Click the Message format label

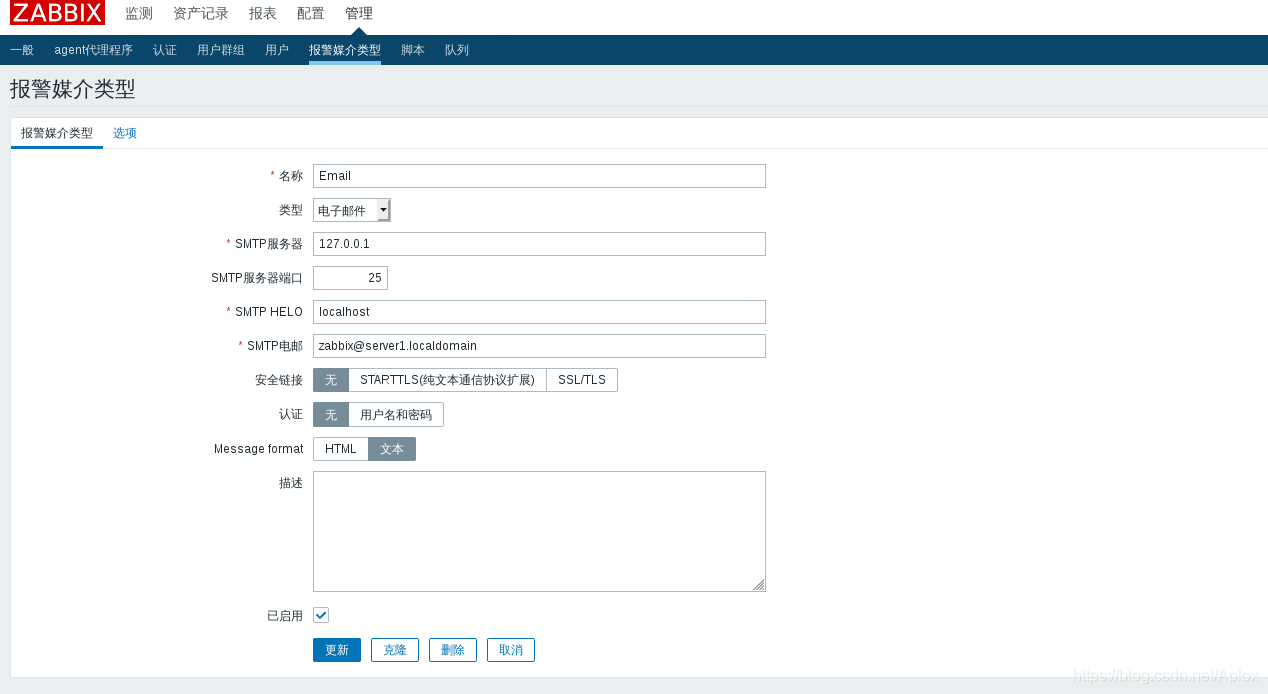click(x=258, y=449)
